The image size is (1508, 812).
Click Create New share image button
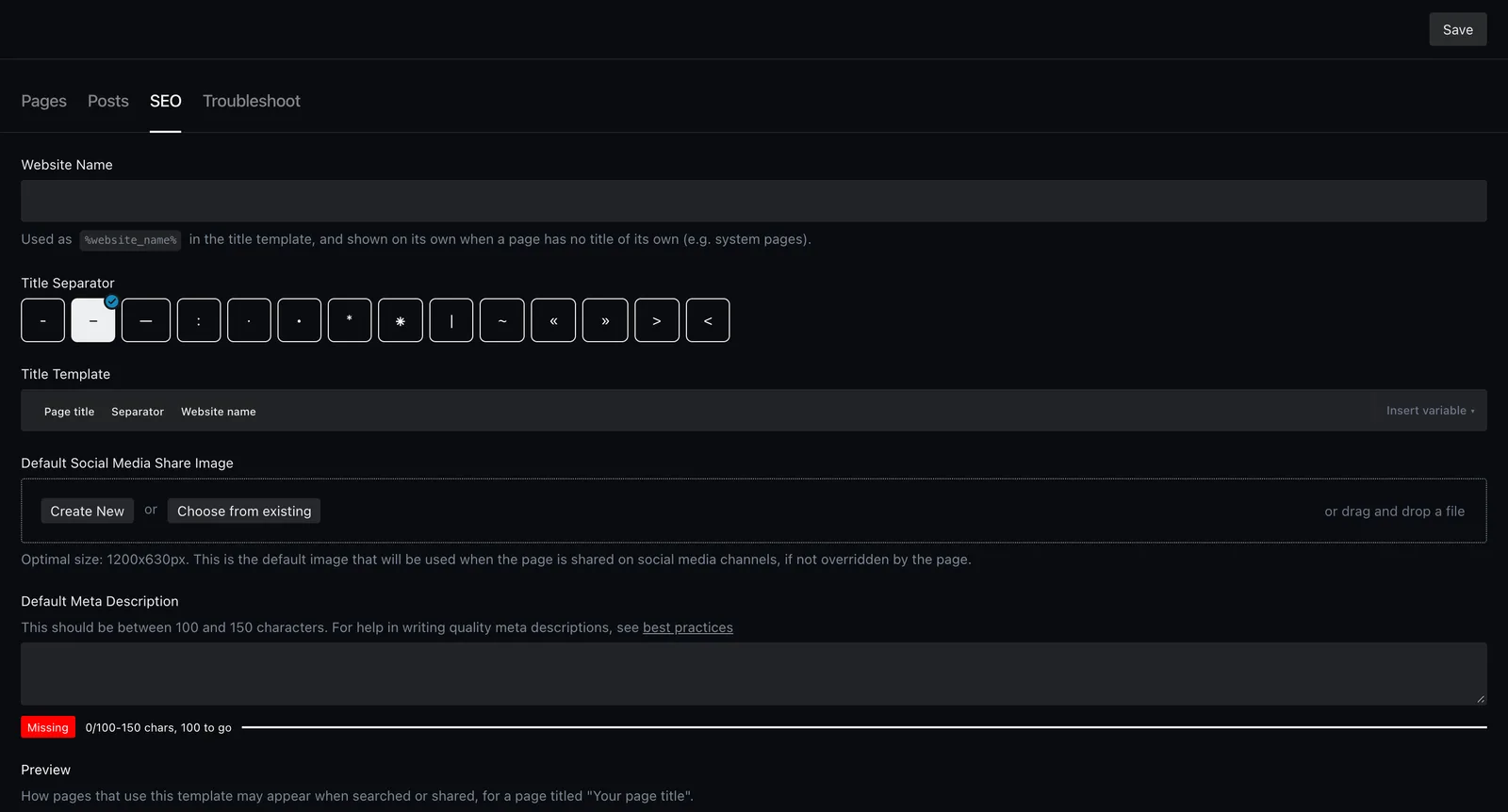(88, 511)
